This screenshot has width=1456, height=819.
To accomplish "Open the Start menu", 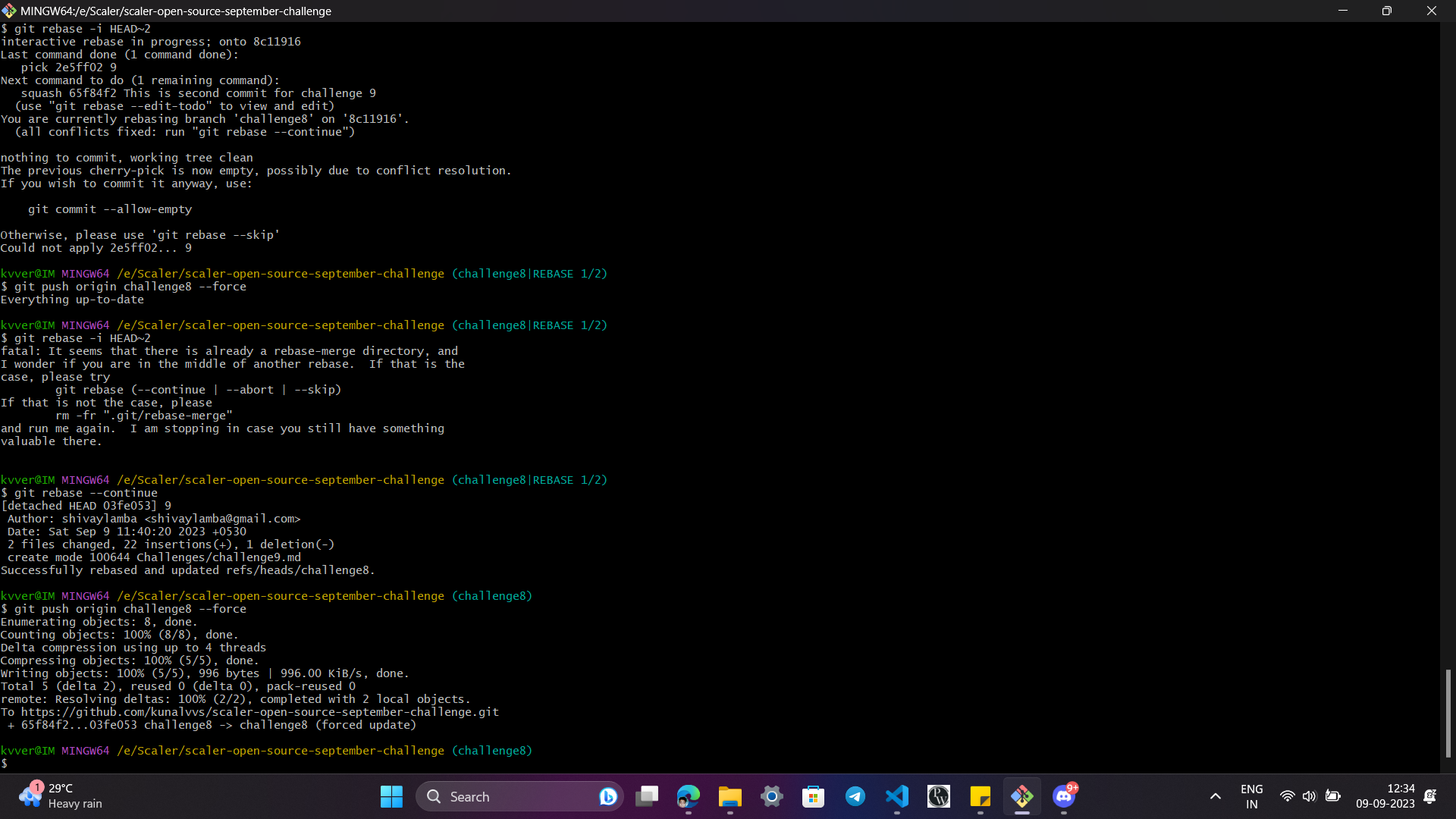I will click(391, 796).
